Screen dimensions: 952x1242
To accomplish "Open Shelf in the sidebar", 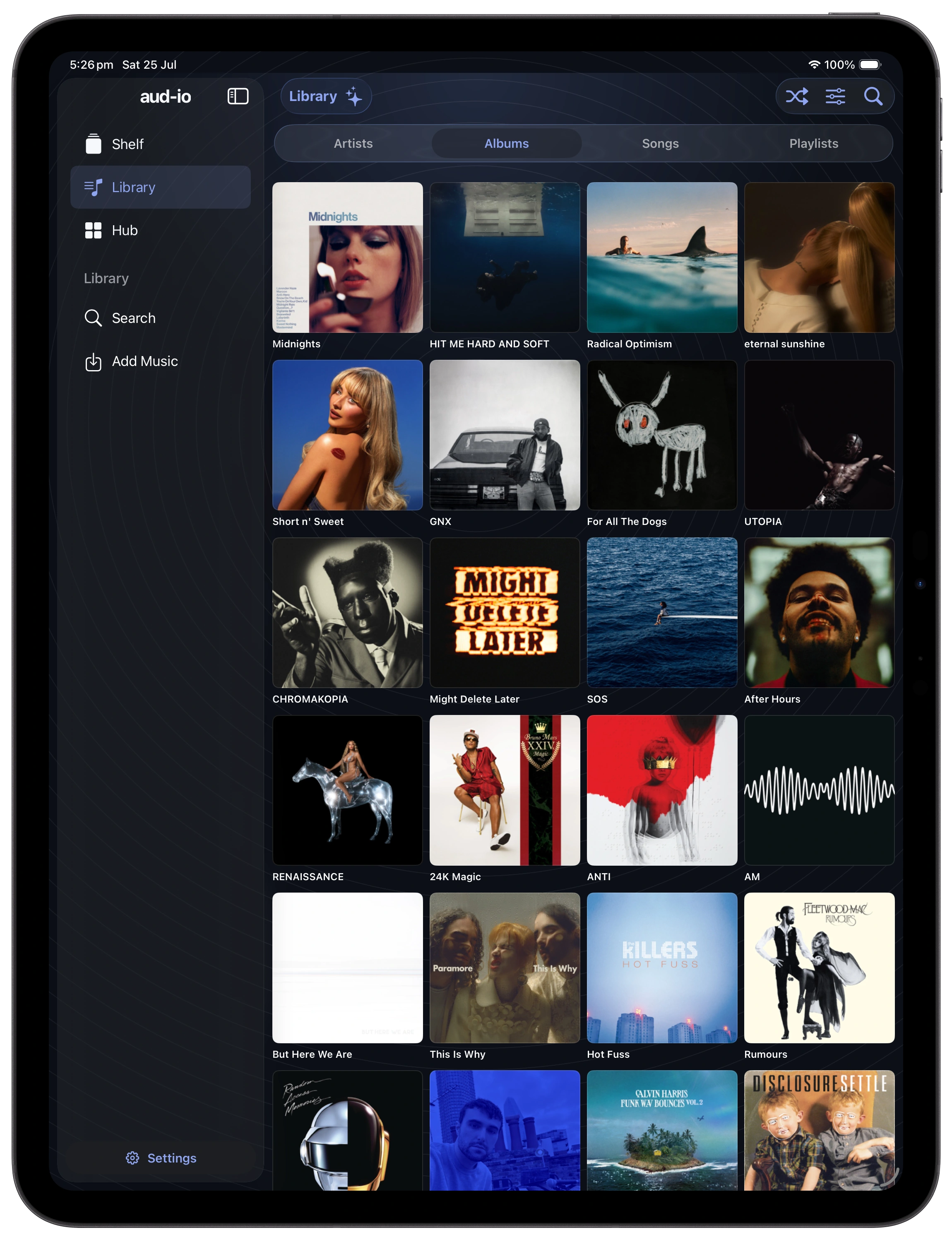I will pos(160,144).
